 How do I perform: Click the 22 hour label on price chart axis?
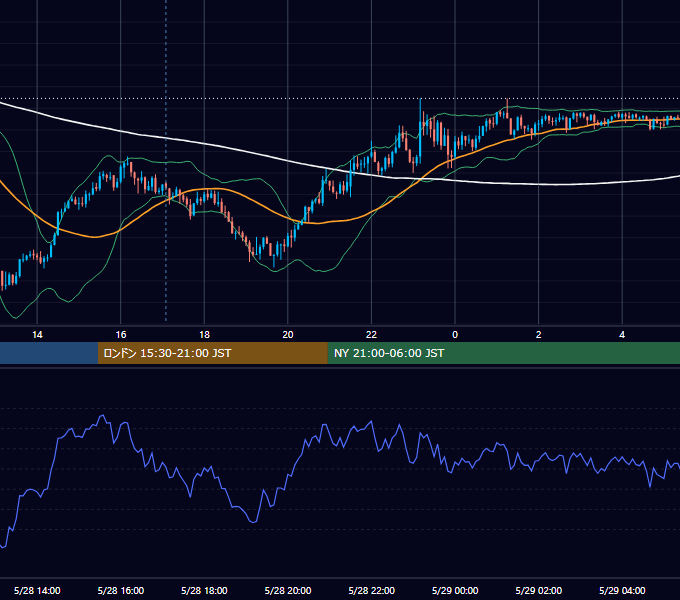[x=371, y=335]
